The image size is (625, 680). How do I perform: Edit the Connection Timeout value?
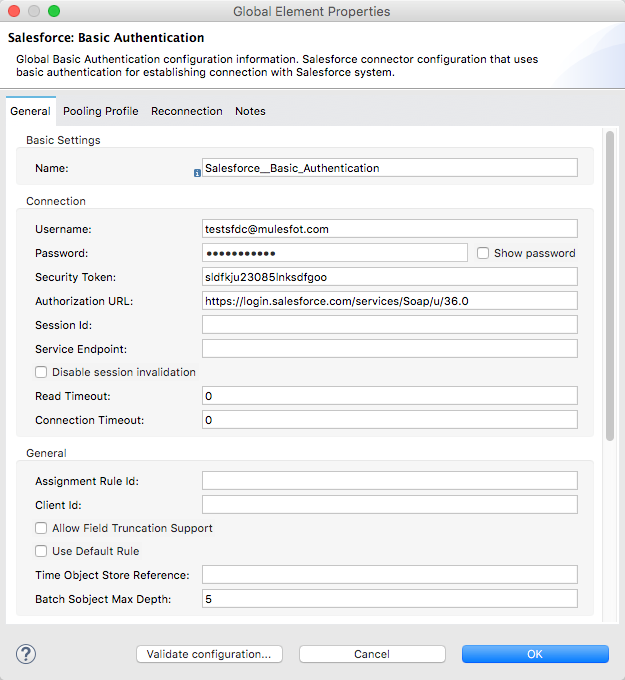click(x=389, y=420)
